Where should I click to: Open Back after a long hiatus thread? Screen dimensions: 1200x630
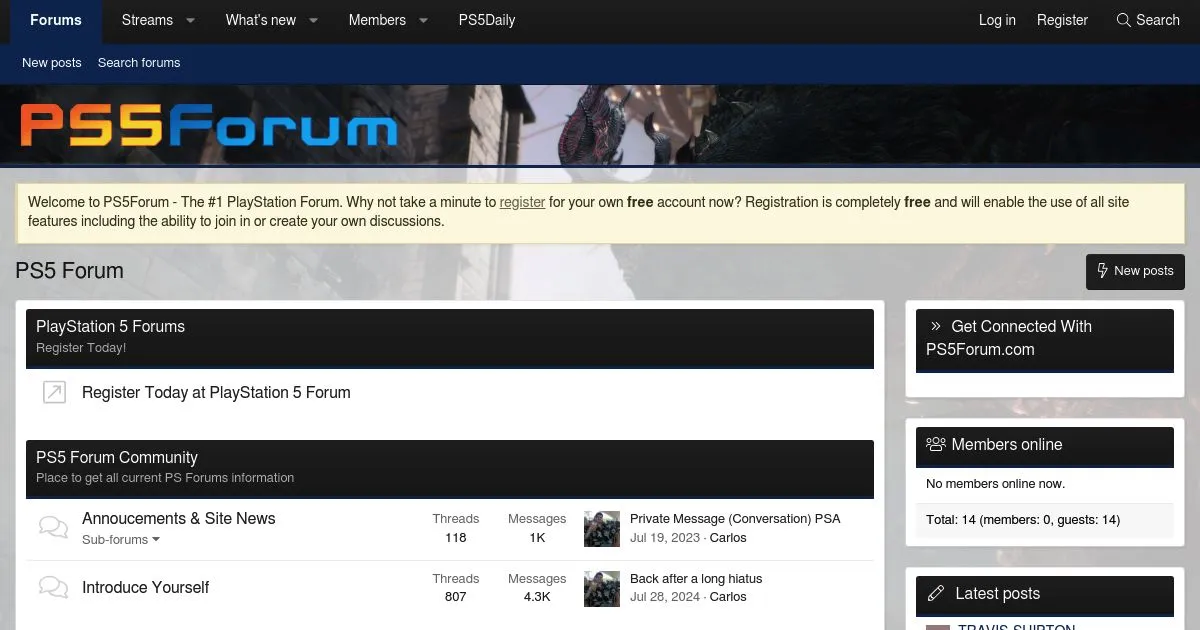point(696,578)
